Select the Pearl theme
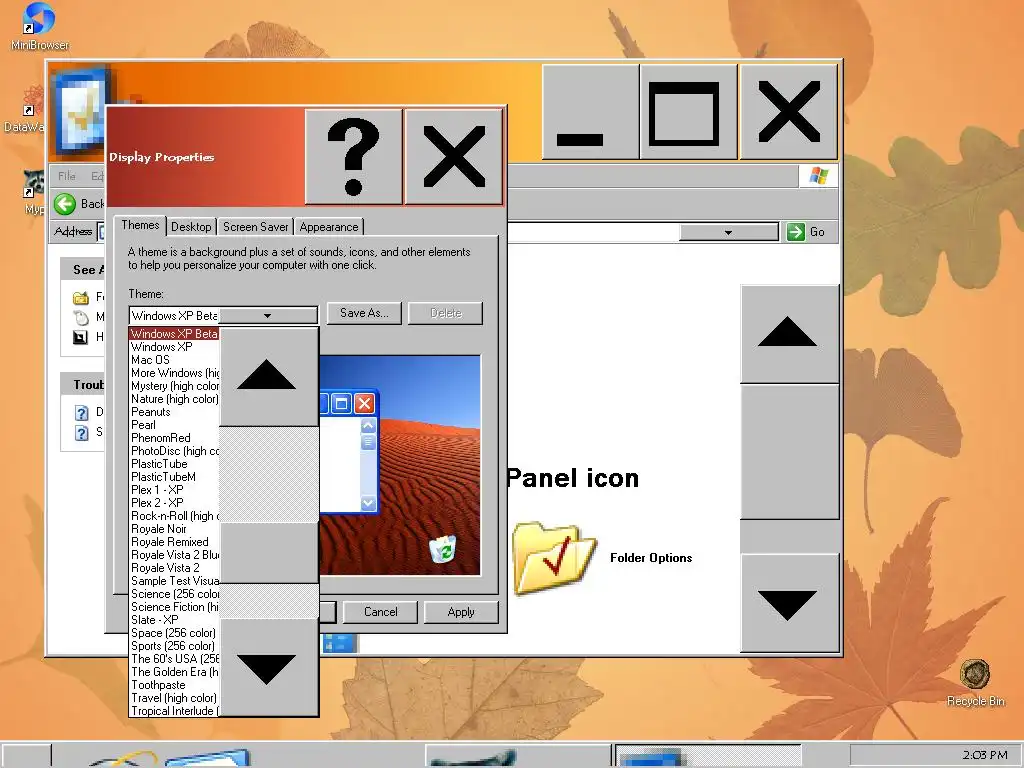The width and height of the screenshot is (1024, 768). tap(174, 425)
